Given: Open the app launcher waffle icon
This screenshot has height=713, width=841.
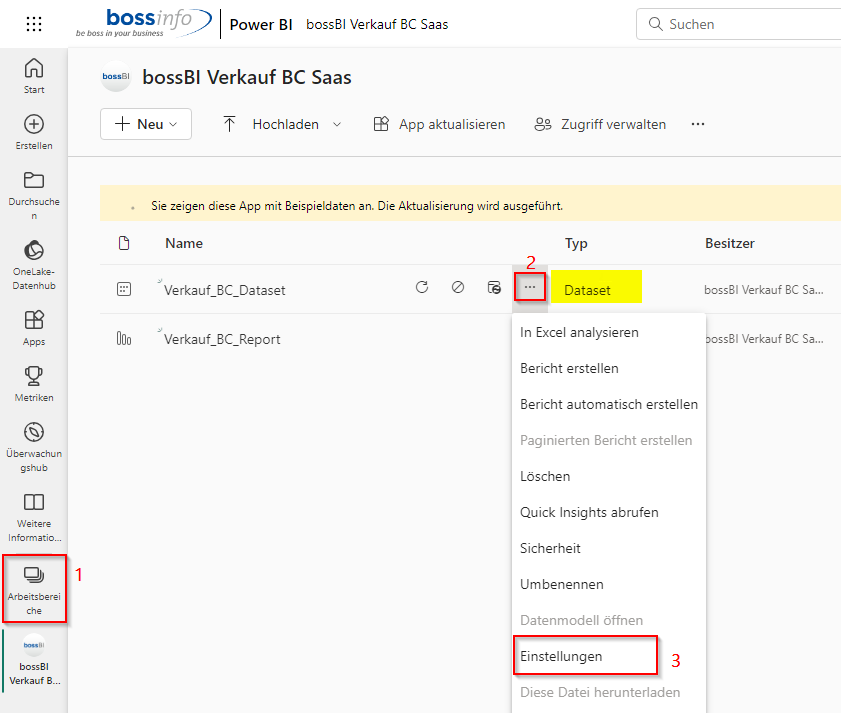Looking at the screenshot, I should click(x=34, y=24).
